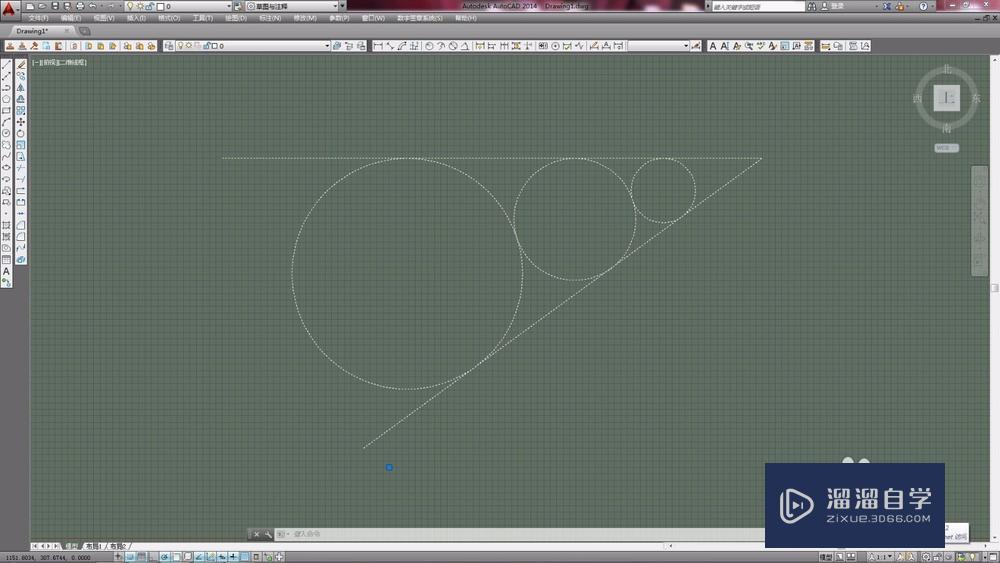Open the Format (格式) menu
Viewport: 1000px width, 563px height.
pyautogui.click(x=170, y=18)
